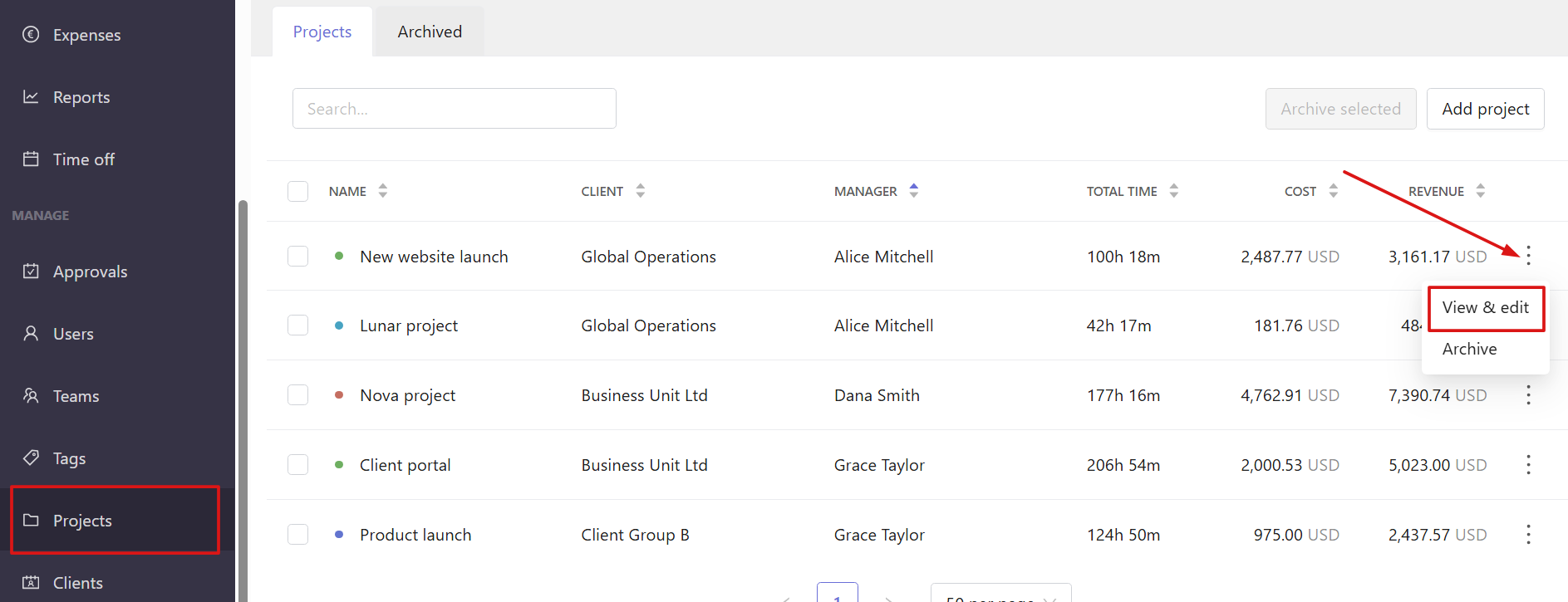Click the New website launch project name
The height and width of the screenshot is (602, 1568).
point(434,257)
